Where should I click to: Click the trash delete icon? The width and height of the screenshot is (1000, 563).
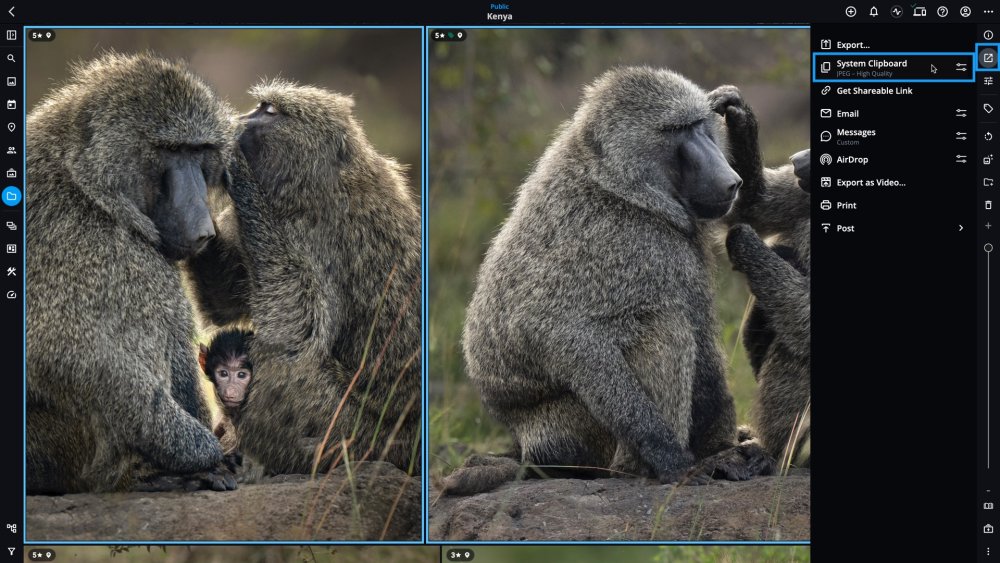pyautogui.click(x=989, y=205)
